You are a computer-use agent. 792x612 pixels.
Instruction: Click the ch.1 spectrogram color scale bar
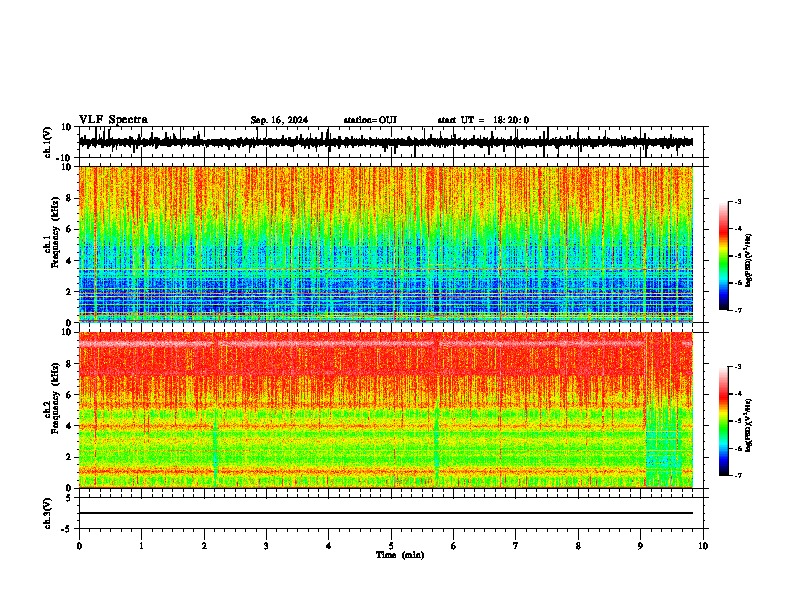723,256
